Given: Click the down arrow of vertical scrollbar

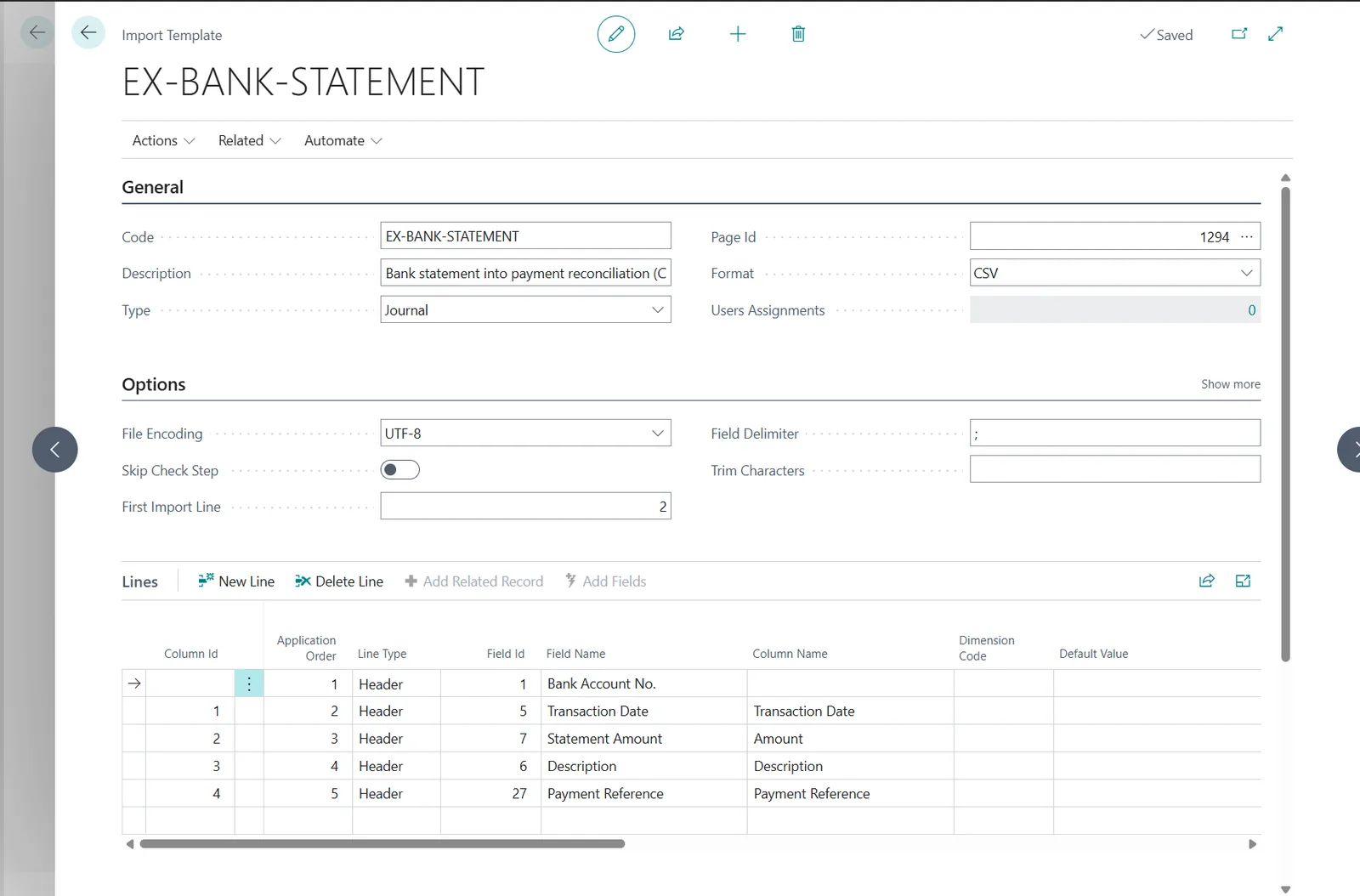Looking at the screenshot, I should pyautogui.click(x=1285, y=889).
